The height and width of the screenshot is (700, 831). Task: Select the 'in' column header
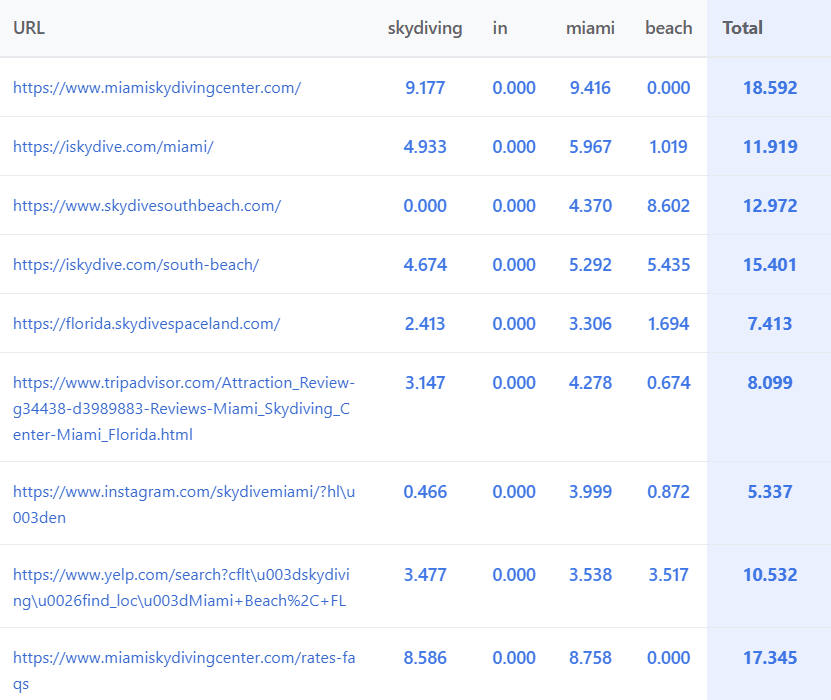tap(500, 28)
